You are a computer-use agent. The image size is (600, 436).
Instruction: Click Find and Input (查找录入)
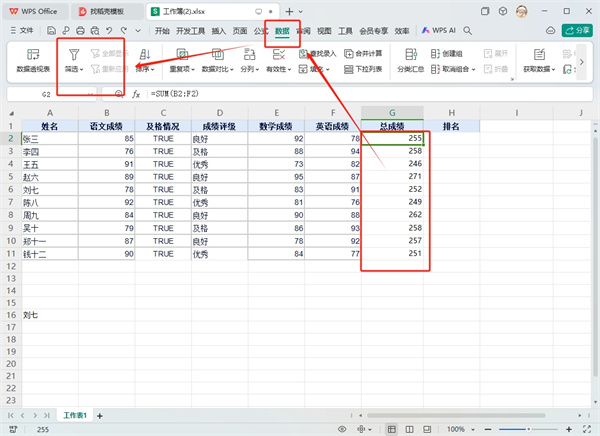pyautogui.click(x=317, y=54)
